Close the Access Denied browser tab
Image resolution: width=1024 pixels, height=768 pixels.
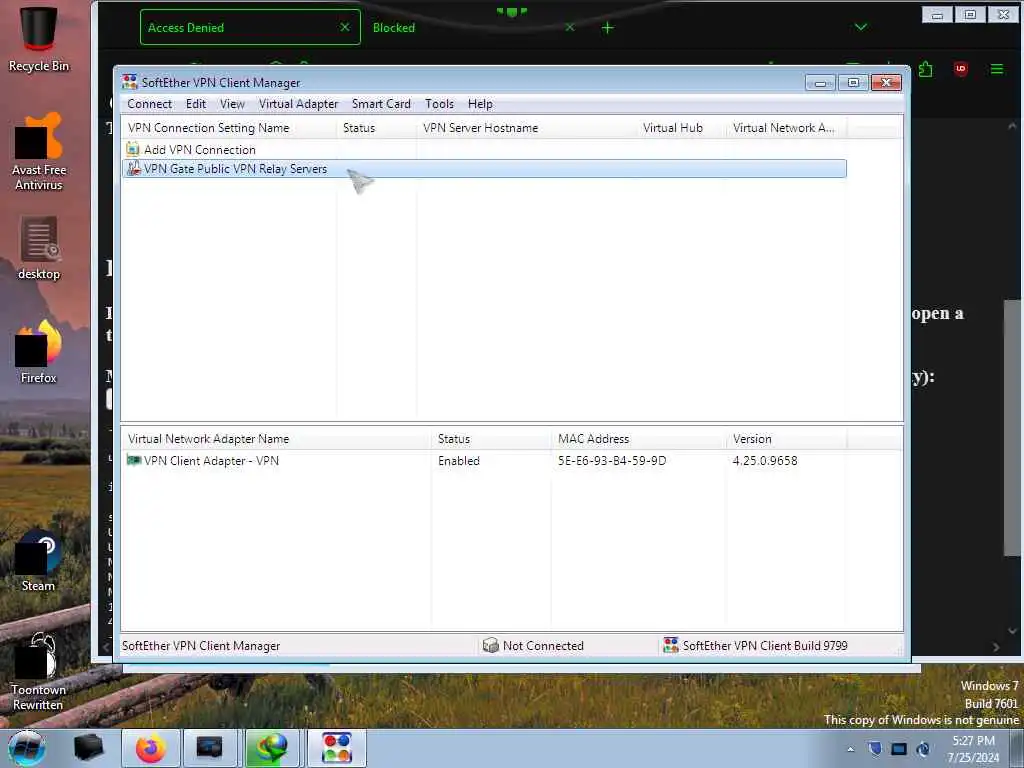345,27
